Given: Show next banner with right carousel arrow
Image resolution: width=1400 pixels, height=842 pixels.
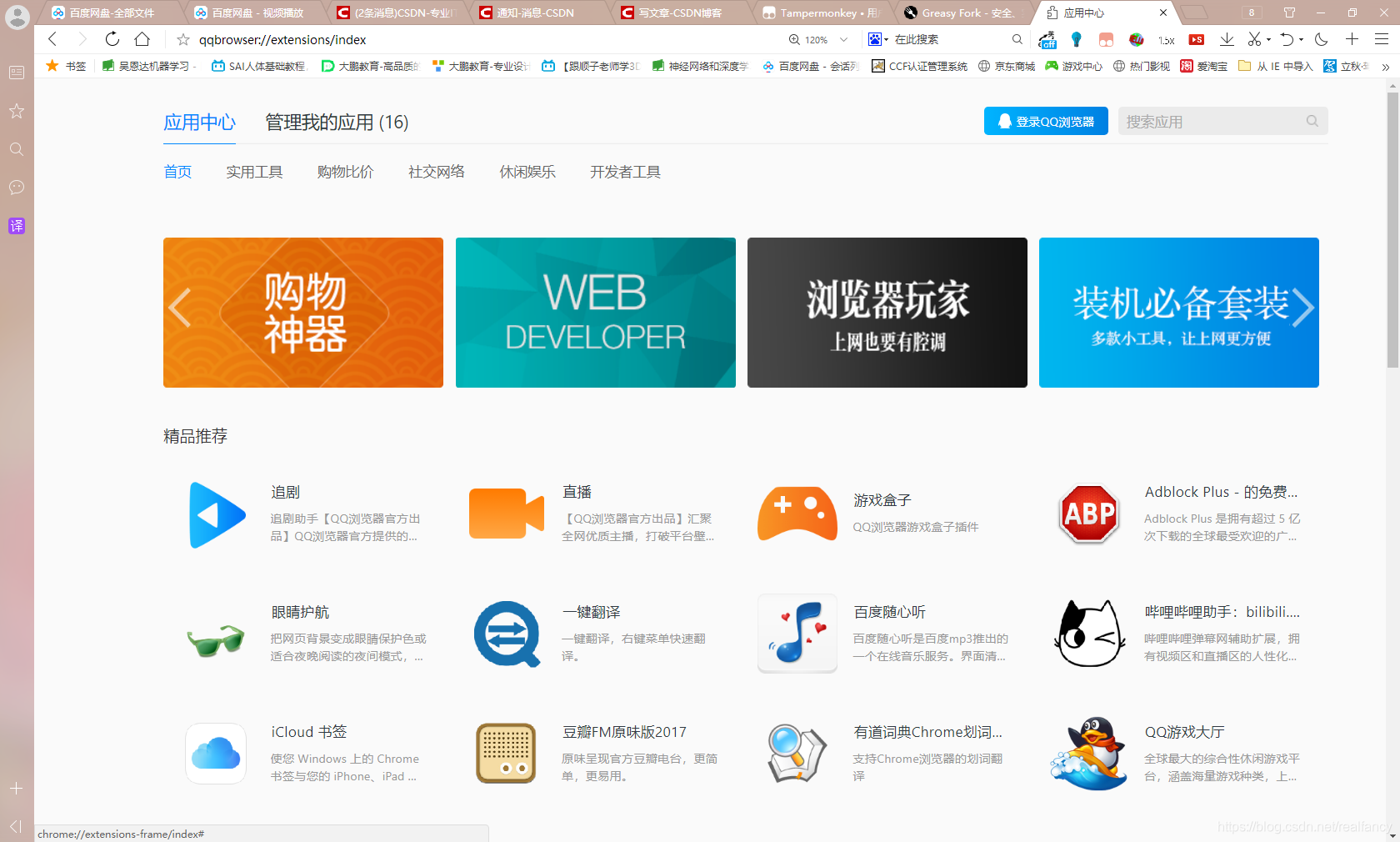Looking at the screenshot, I should point(1302,308).
